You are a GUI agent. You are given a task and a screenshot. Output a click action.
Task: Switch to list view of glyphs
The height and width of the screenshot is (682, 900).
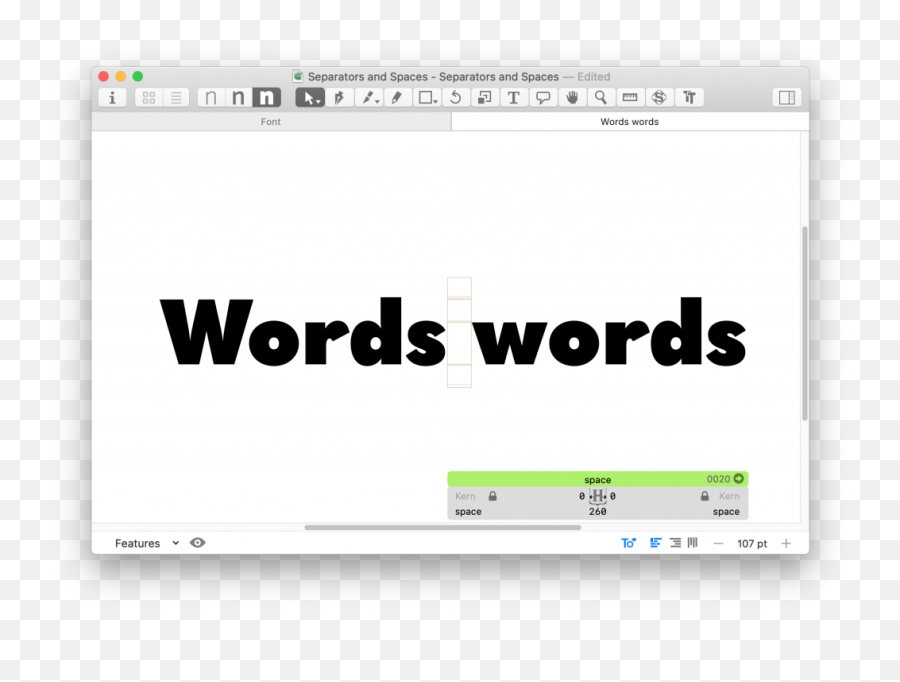click(x=176, y=98)
